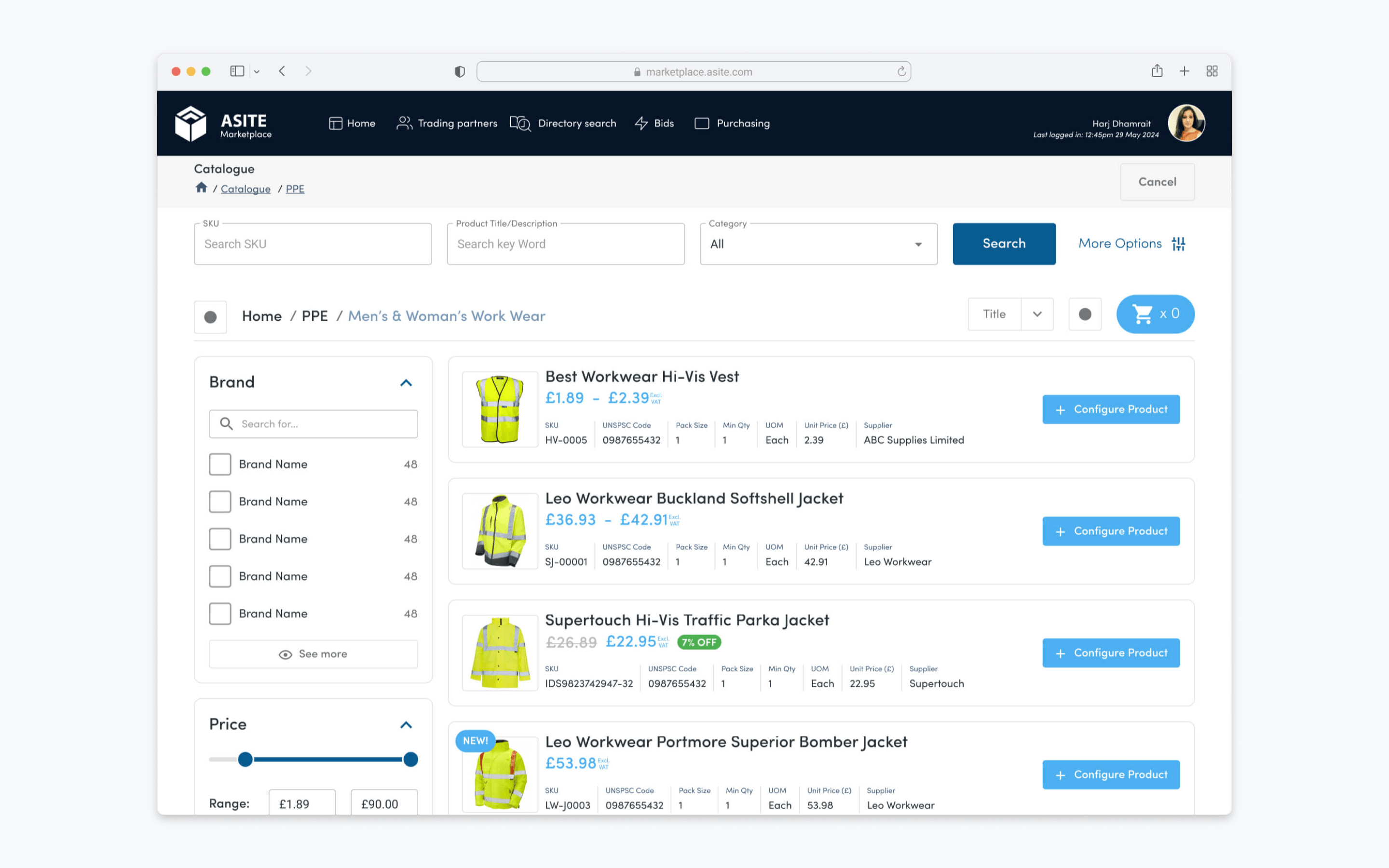
Task: Click the Cancel button
Action: (x=1157, y=182)
